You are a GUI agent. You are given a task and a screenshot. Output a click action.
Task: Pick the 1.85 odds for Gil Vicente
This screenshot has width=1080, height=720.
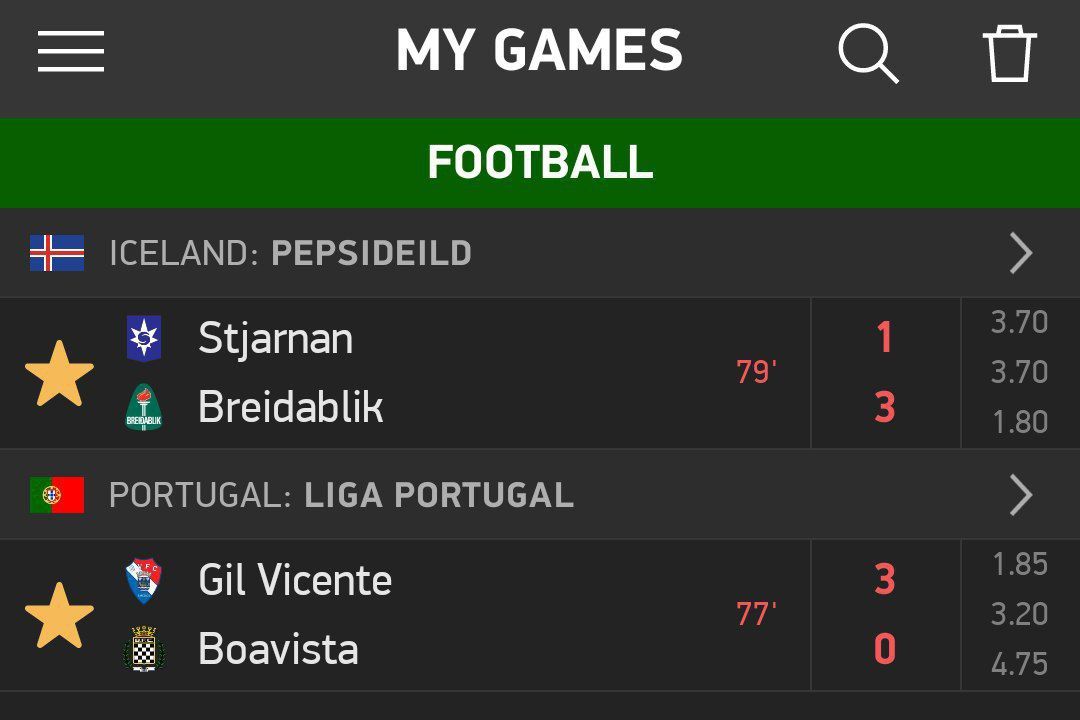(1019, 565)
